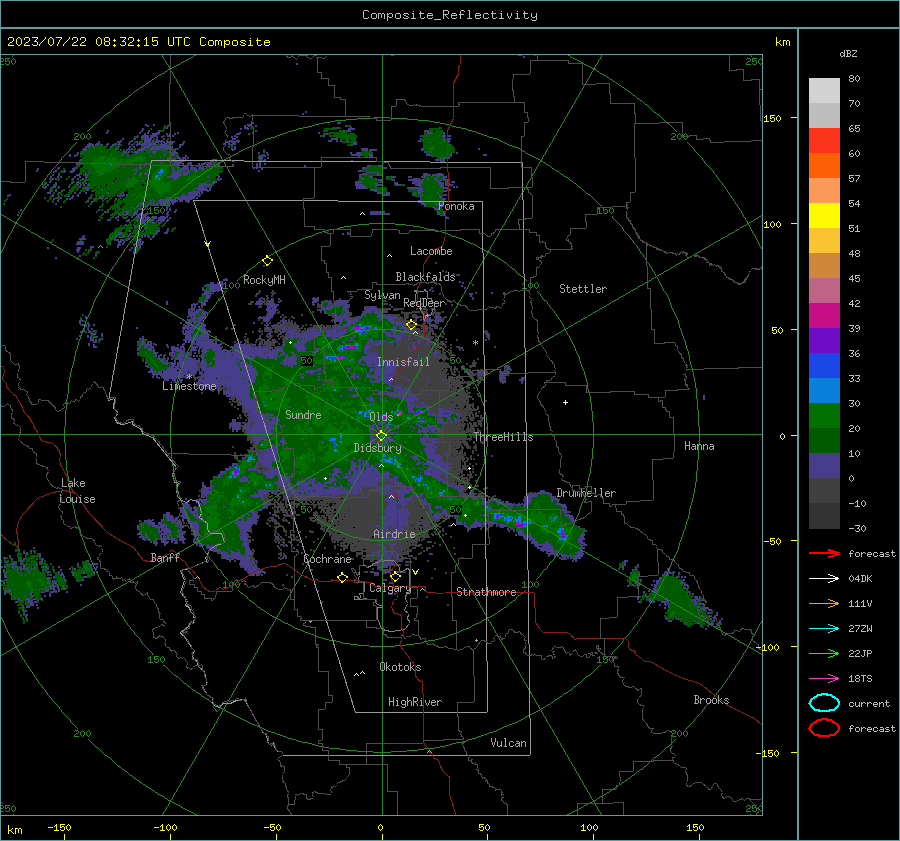Click the Calgary city label
Screen dimensions: 900x841
tap(390, 588)
